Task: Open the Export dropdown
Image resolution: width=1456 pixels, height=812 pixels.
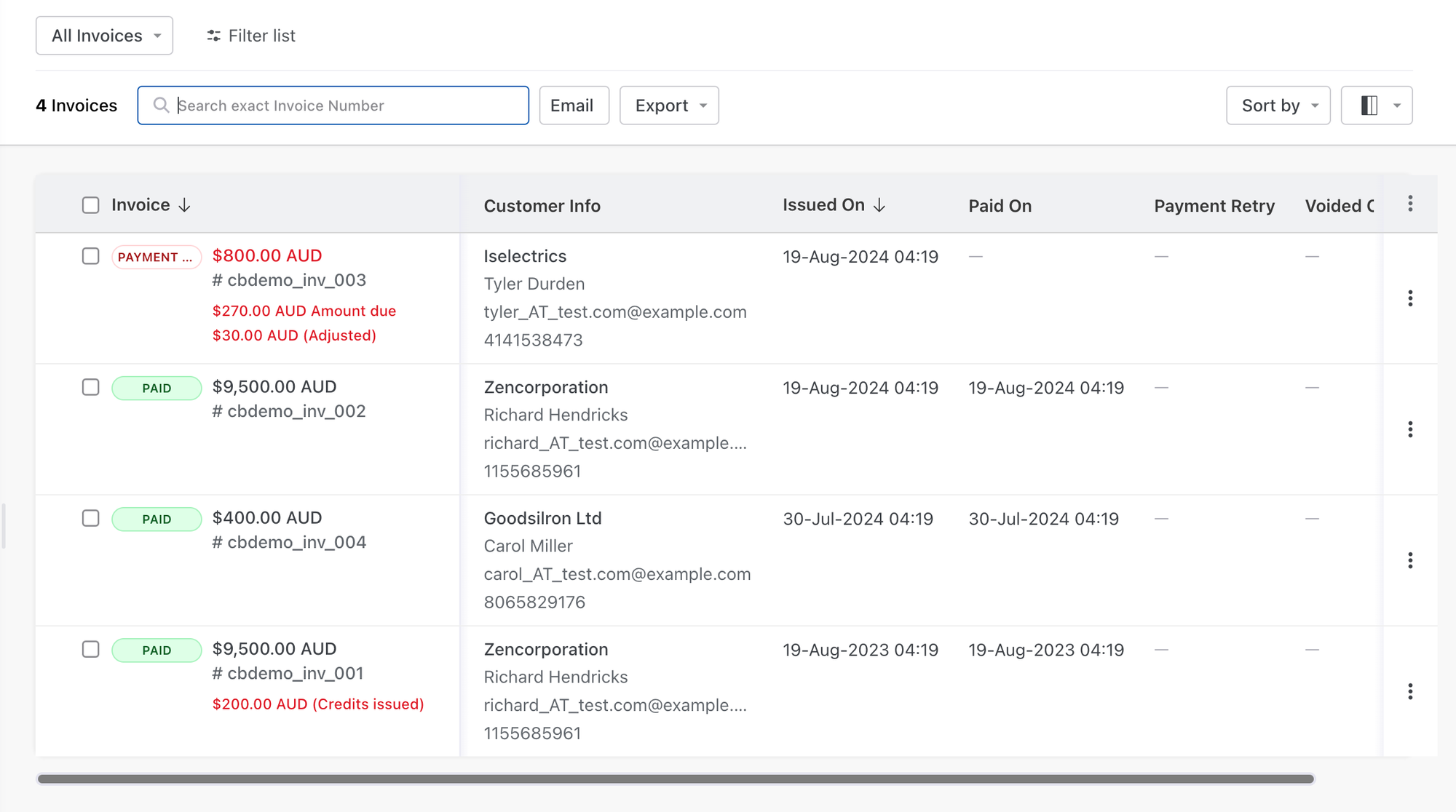Action: [669, 106]
